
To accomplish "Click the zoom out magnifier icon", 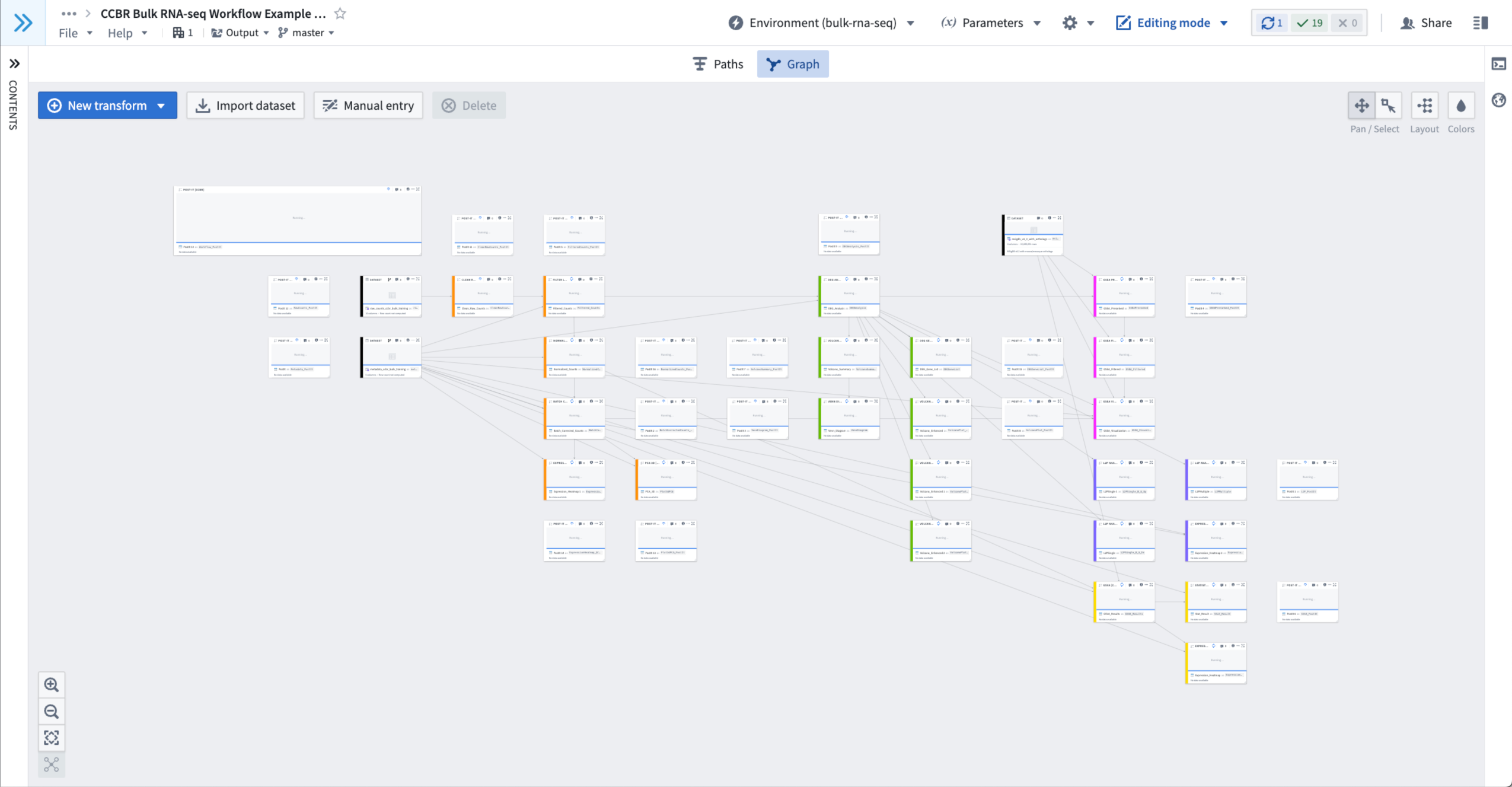I will pos(52,712).
